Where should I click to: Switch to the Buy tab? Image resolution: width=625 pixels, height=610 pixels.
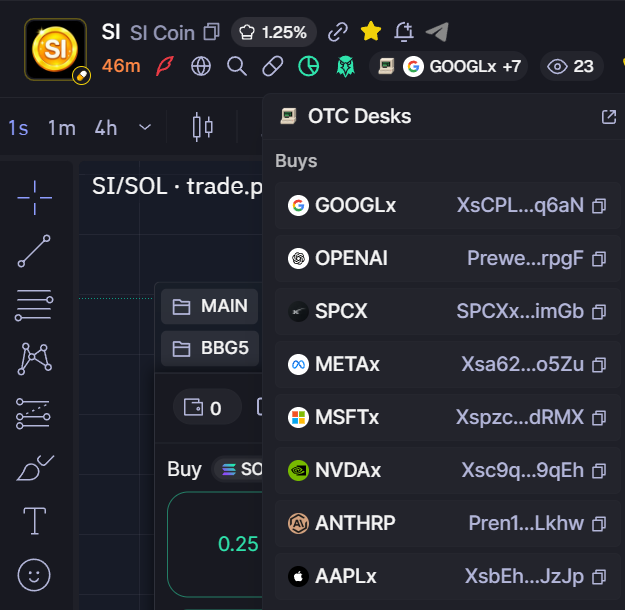[184, 469]
